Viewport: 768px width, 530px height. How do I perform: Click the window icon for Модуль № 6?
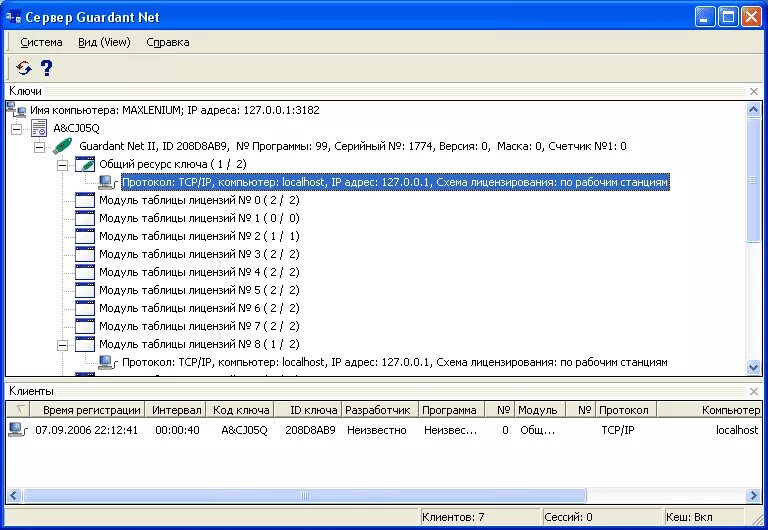tap(85, 308)
